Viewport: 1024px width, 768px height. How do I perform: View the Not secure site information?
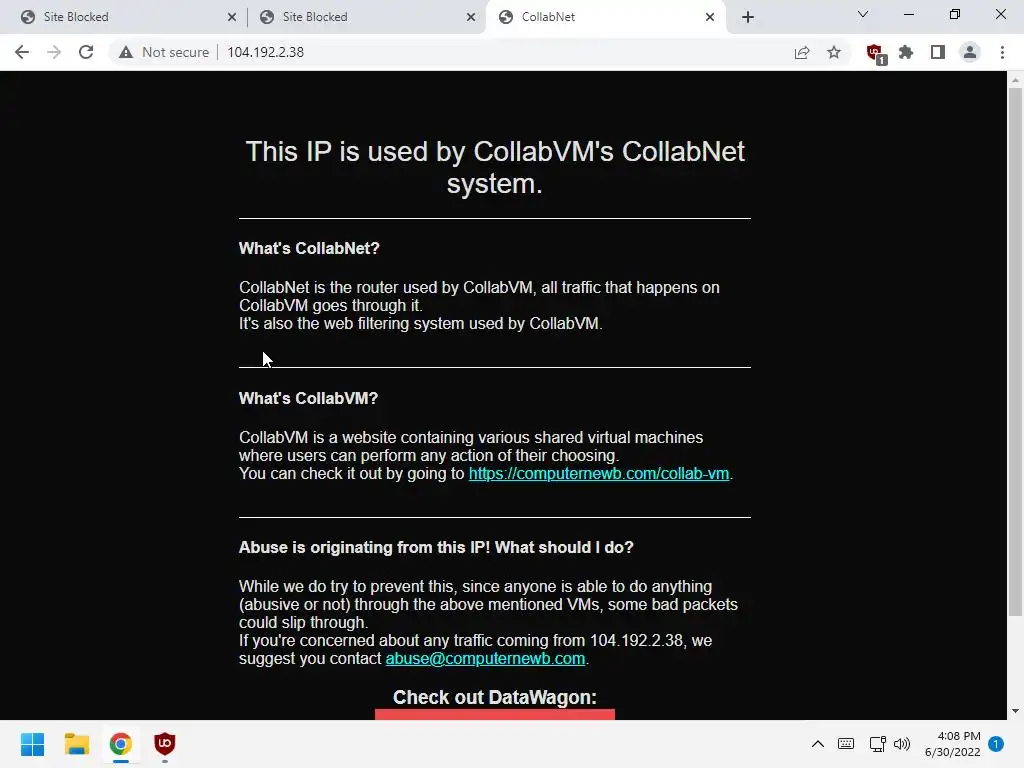[165, 52]
